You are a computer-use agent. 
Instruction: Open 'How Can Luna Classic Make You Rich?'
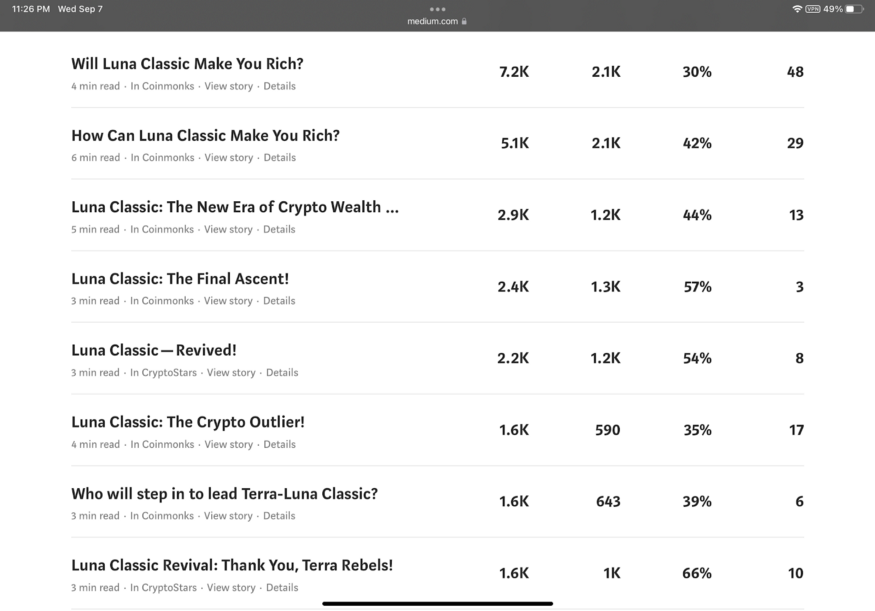click(205, 136)
